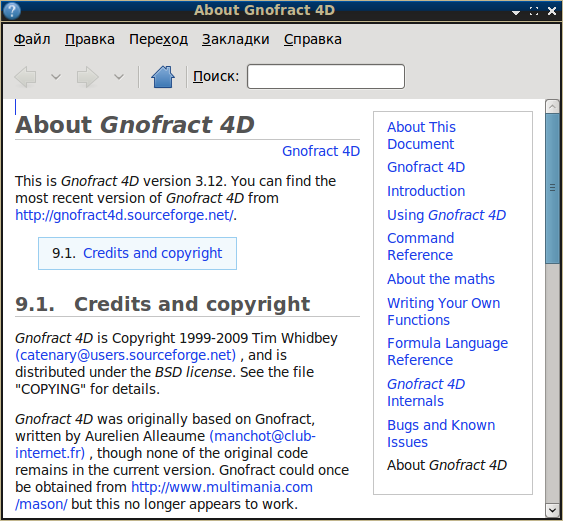
Task: Click the help question-mark icon in title bar
Action: tap(11, 10)
